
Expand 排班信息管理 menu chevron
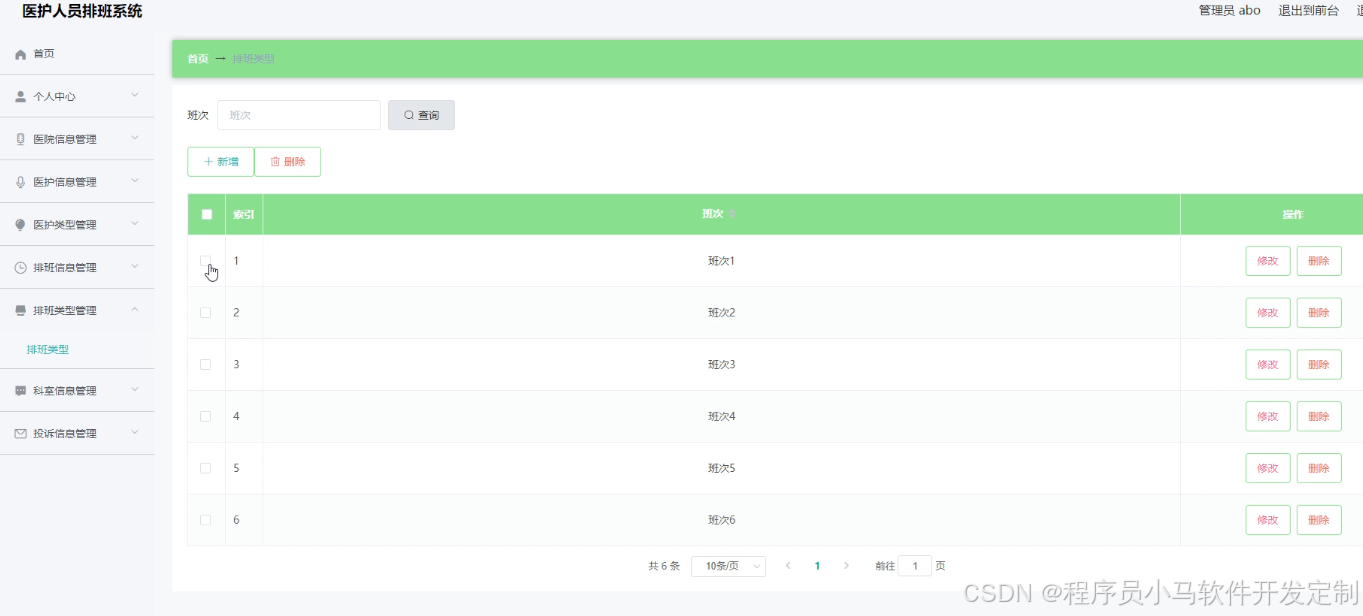click(x=135, y=267)
